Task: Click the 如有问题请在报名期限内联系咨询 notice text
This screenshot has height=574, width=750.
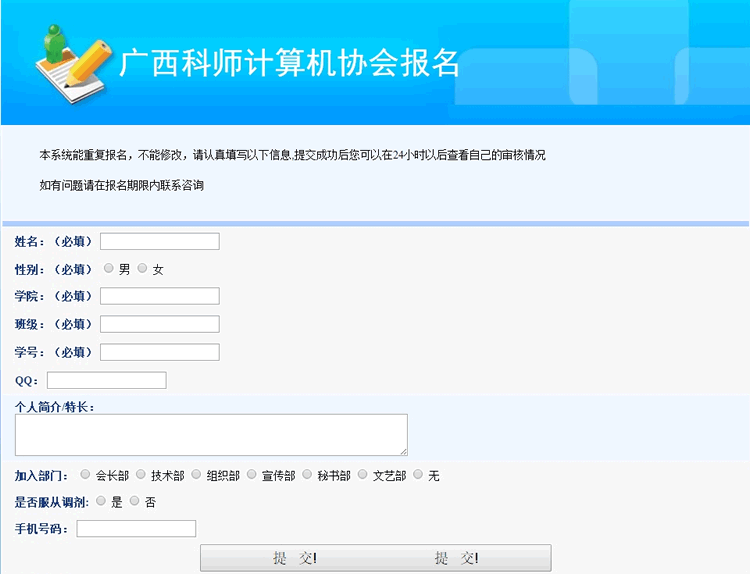Action: pos(121,185)
